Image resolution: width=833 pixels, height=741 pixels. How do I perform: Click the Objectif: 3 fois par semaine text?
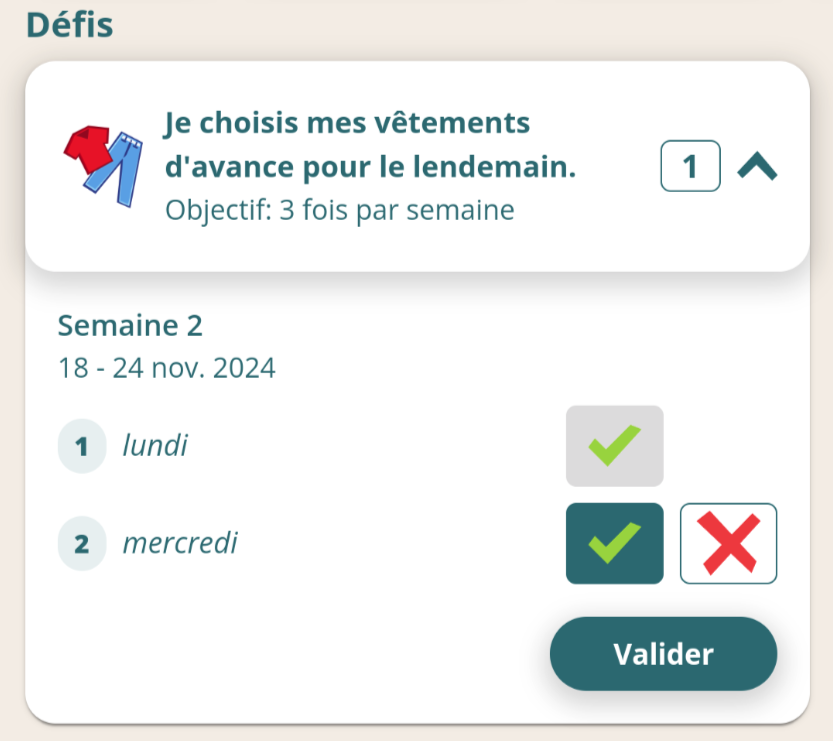pos(340,210)
